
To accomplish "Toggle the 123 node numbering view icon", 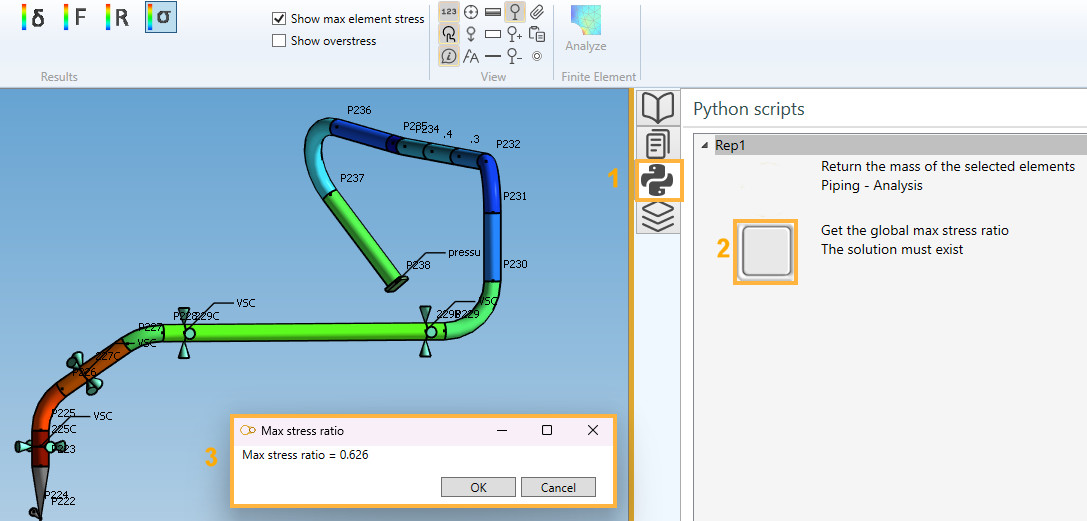I will [x=449, y=12].
